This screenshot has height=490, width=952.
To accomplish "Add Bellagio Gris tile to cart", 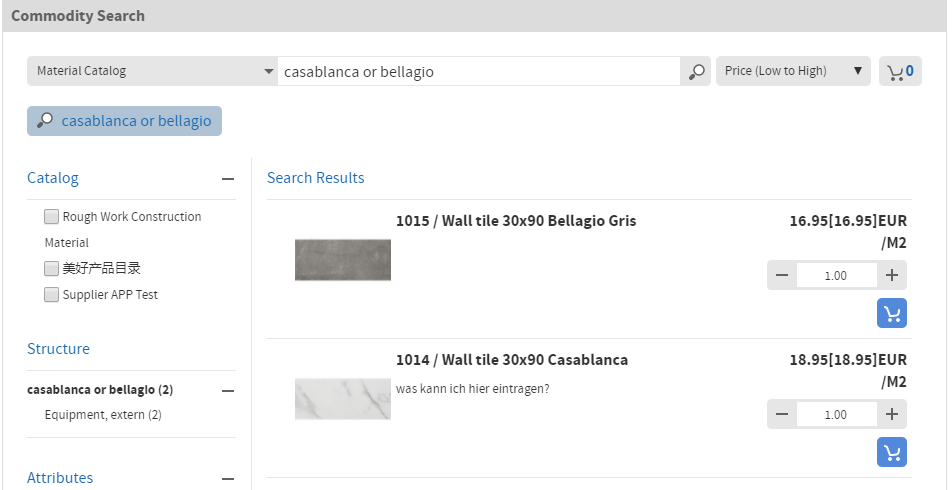I will (891, 313).
